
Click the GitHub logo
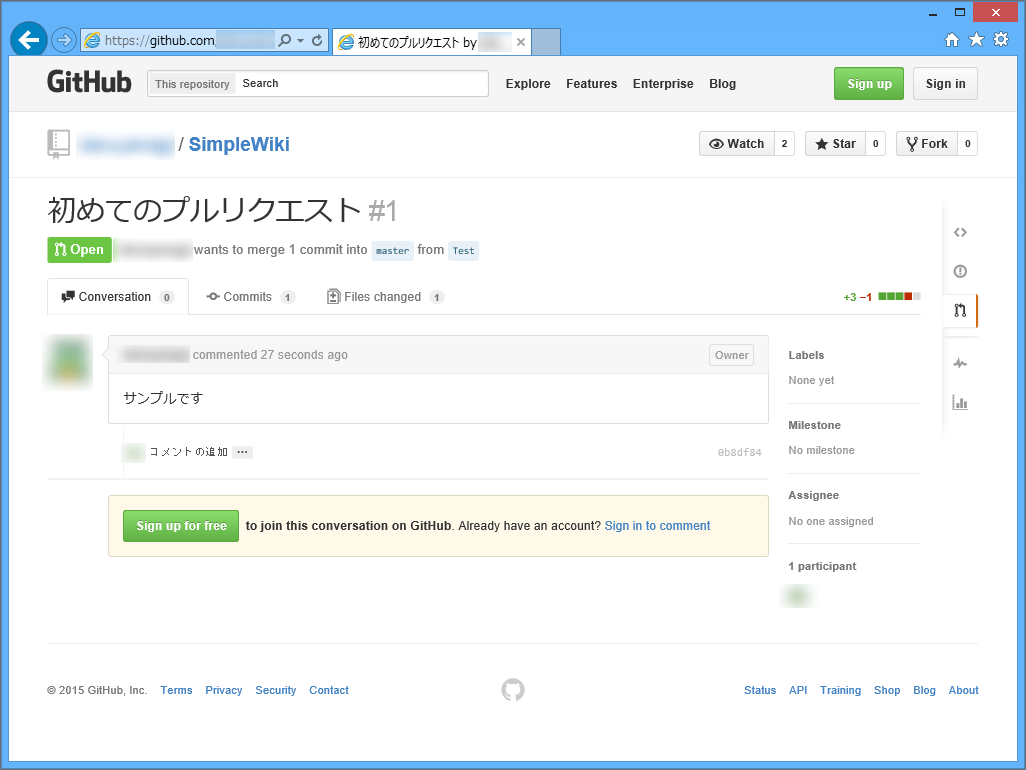(89, 82)
